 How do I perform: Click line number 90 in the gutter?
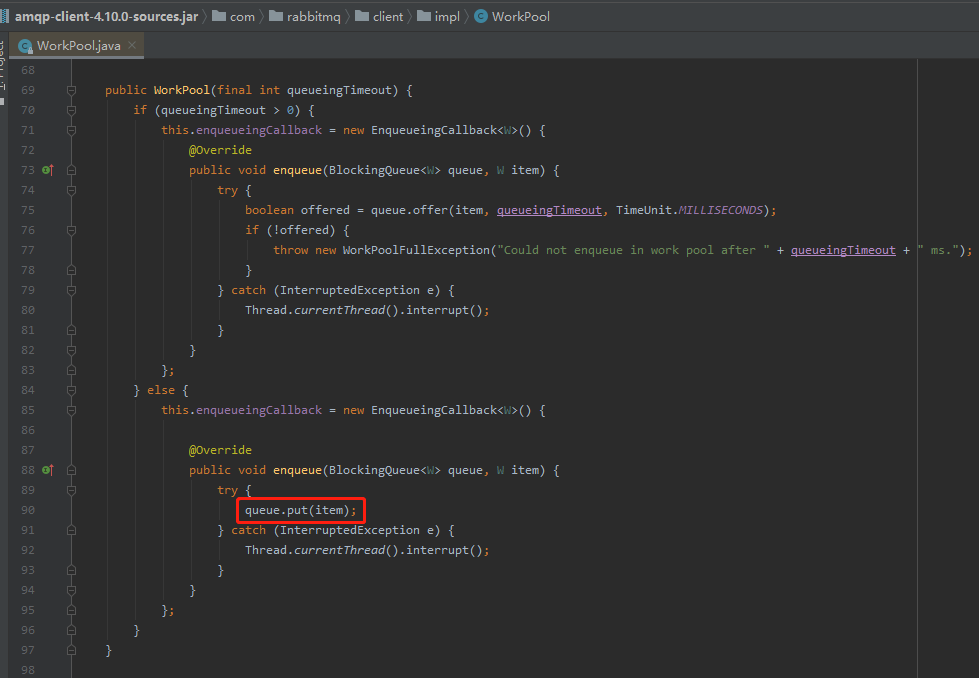pos(28,510)
